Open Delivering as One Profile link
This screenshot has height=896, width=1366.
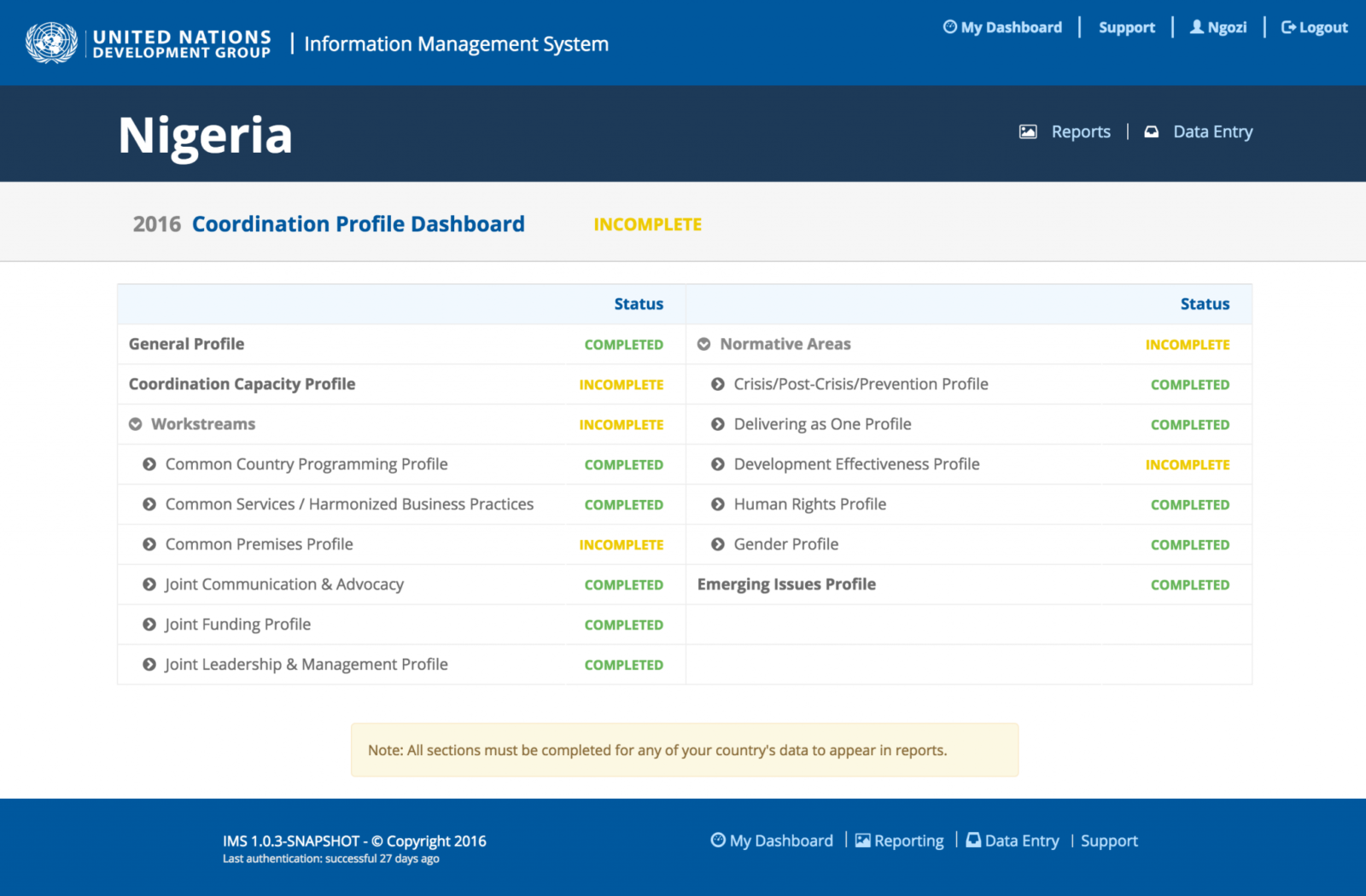(x=822, y=424)
